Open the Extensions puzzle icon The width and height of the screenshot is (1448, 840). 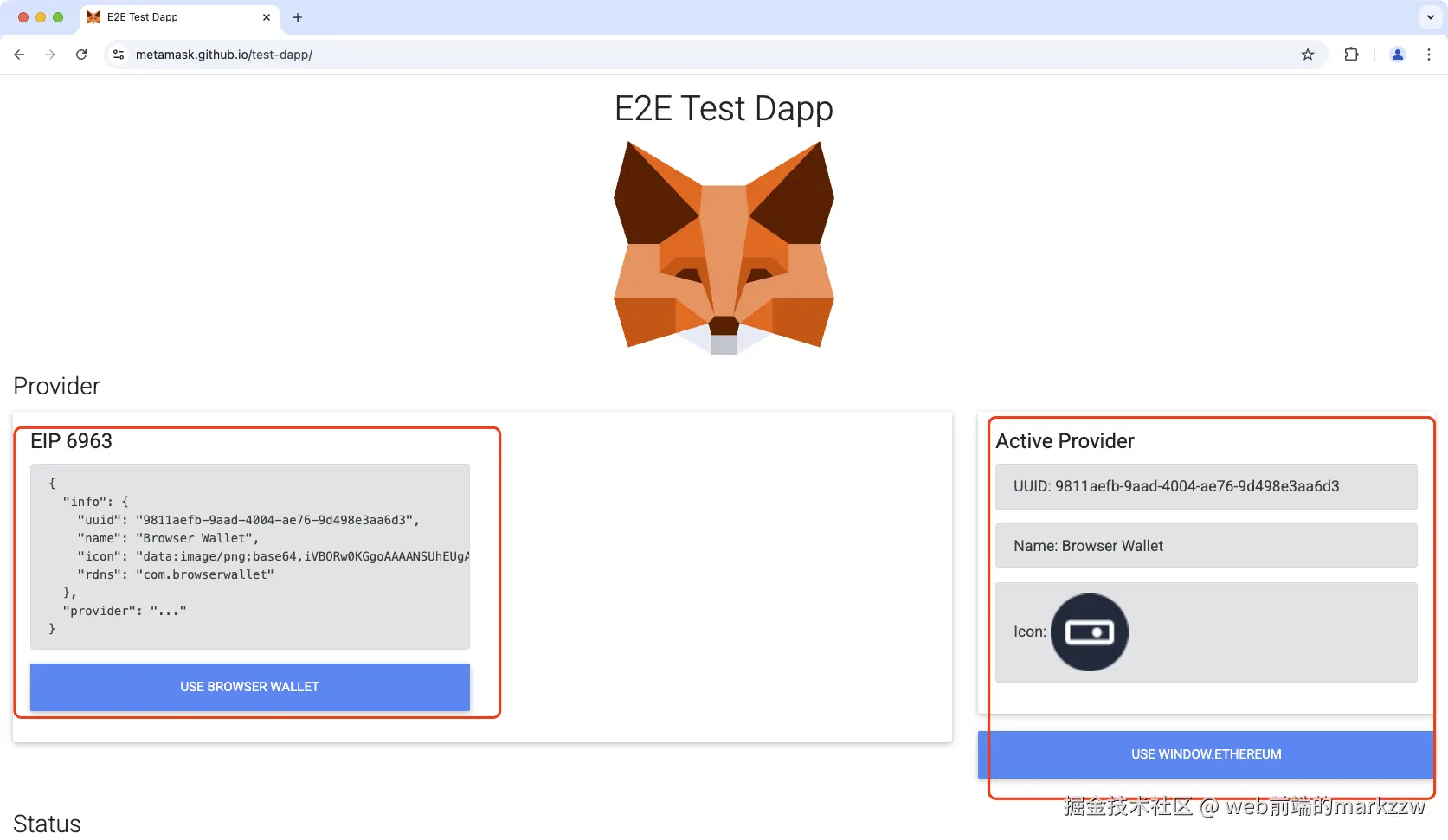pyautogui.click(x=1351, y=55)
